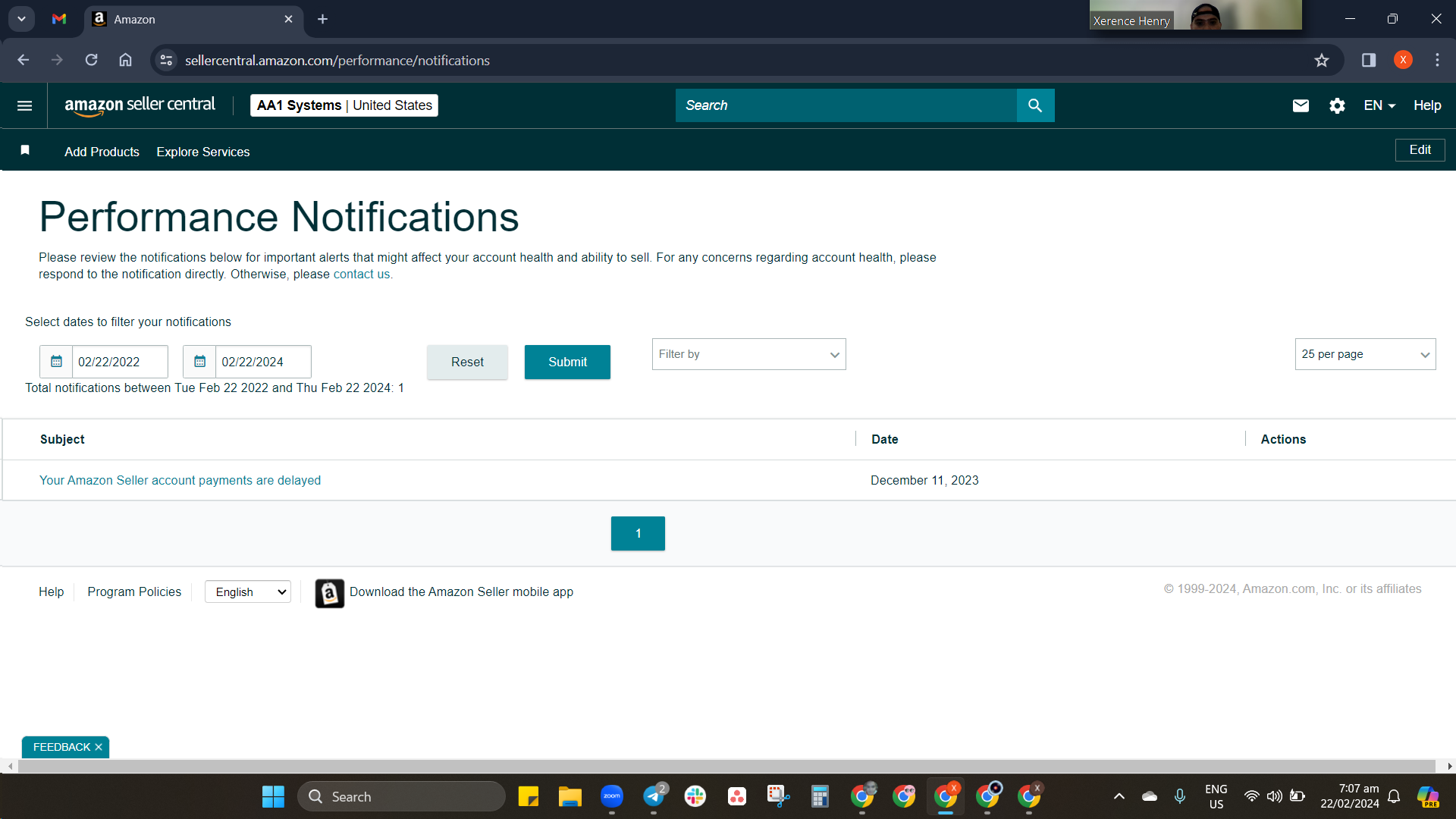Go to page 1 of notifications
Viewport: 1456px width, 819px height.
638,533
